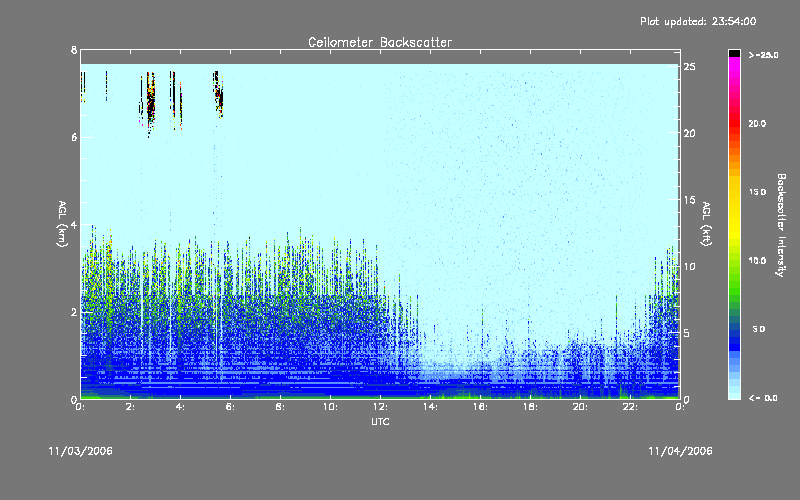Click the '16:' hour label on UTC axis

pyautogui.click(x=480, y=407)
